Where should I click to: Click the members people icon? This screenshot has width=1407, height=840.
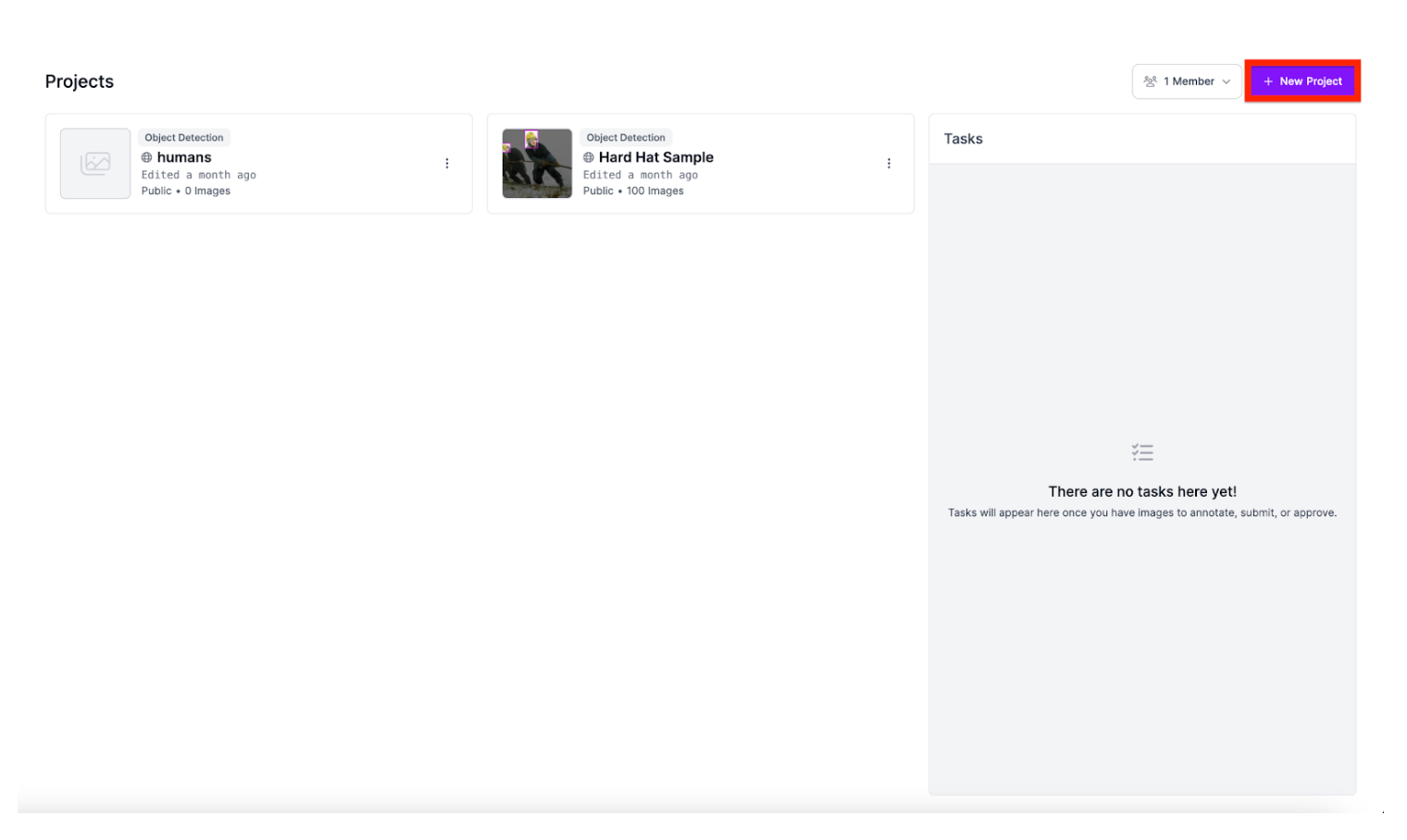pos(1150,81)
